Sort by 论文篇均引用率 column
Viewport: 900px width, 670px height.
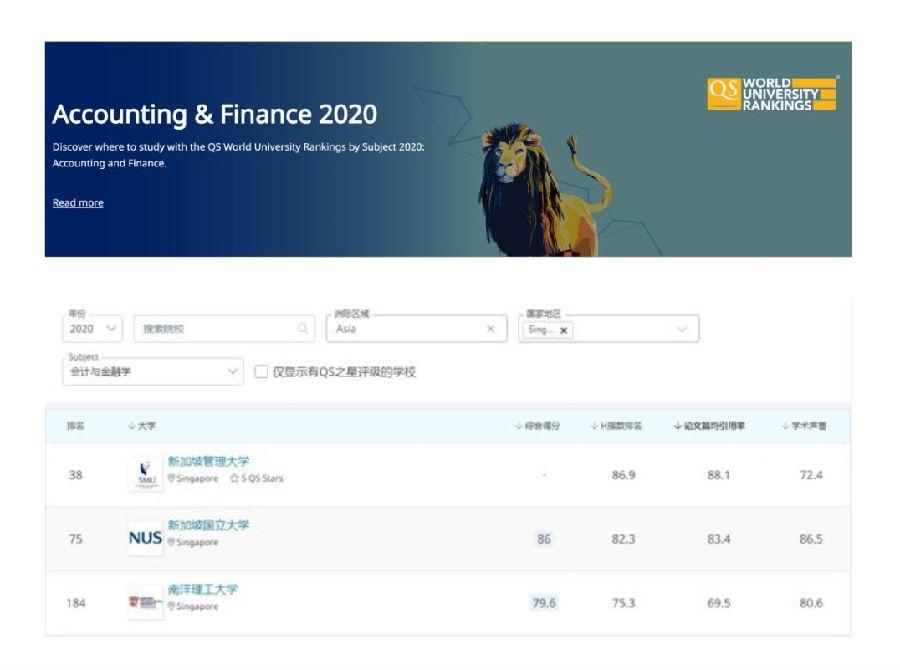coord(709,426)
